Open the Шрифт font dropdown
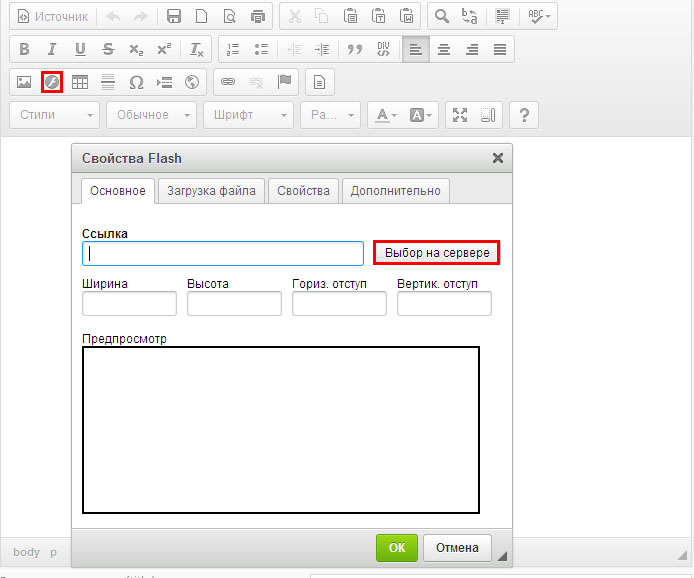 249,115
